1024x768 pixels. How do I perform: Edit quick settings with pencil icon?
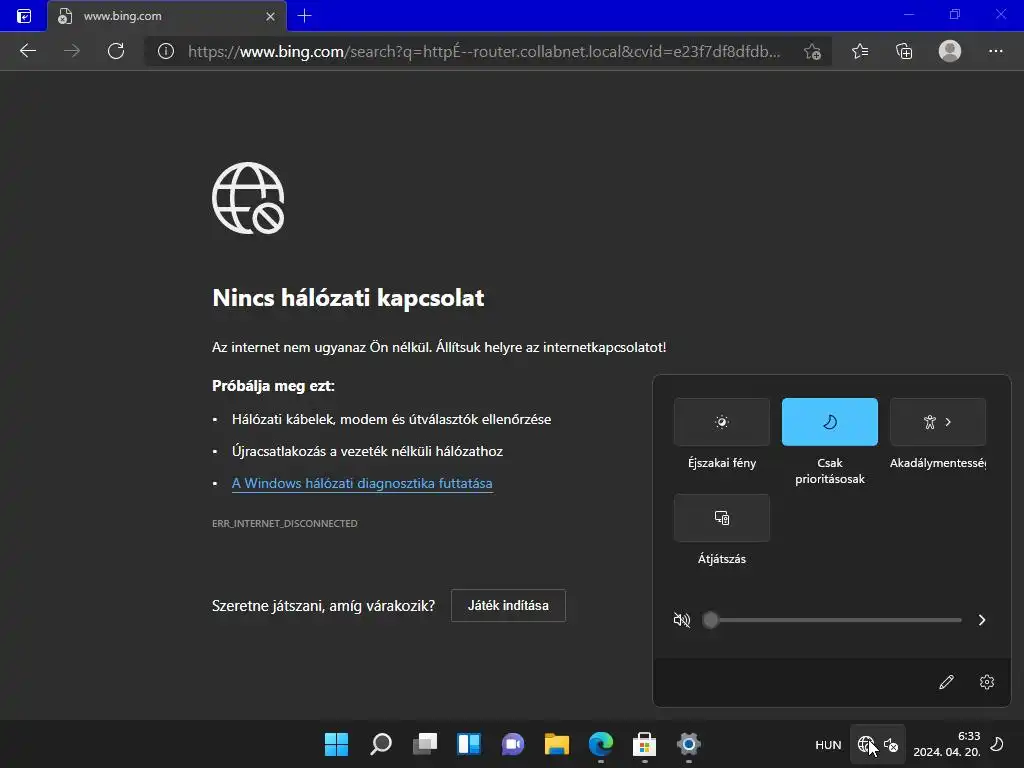[x=946, y=682]
